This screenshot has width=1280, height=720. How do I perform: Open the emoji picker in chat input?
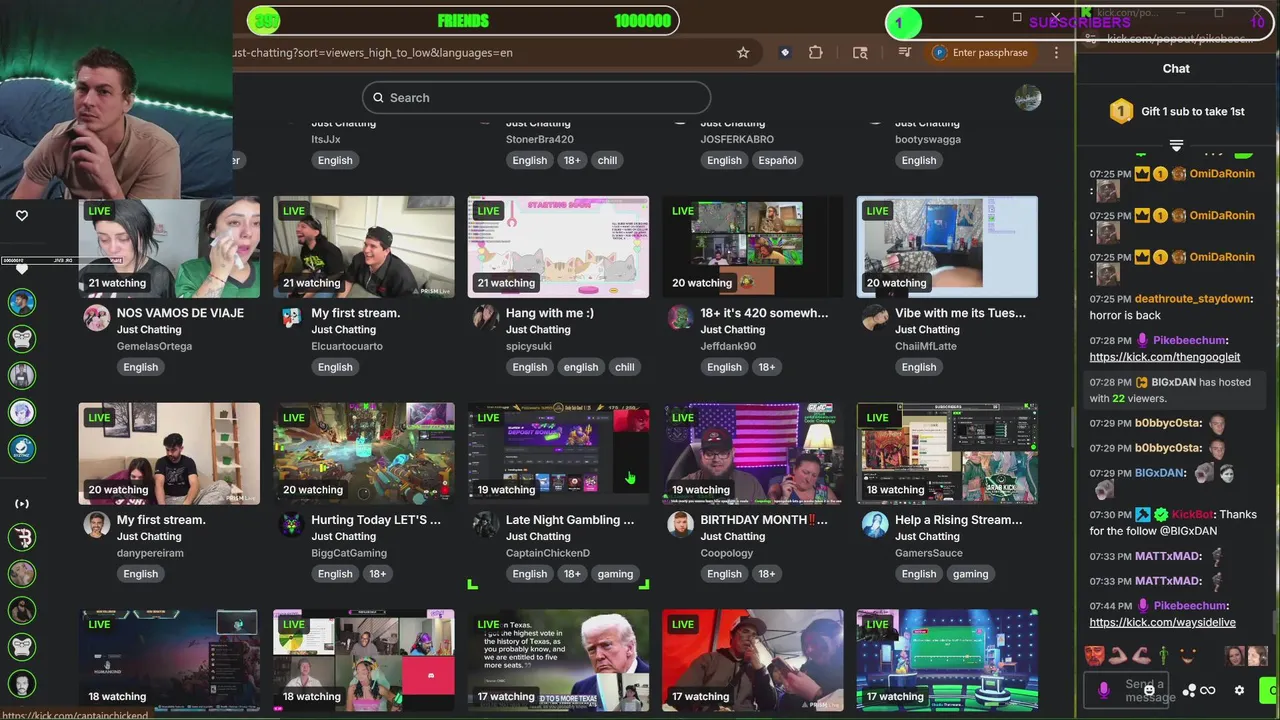(1150, 690)
